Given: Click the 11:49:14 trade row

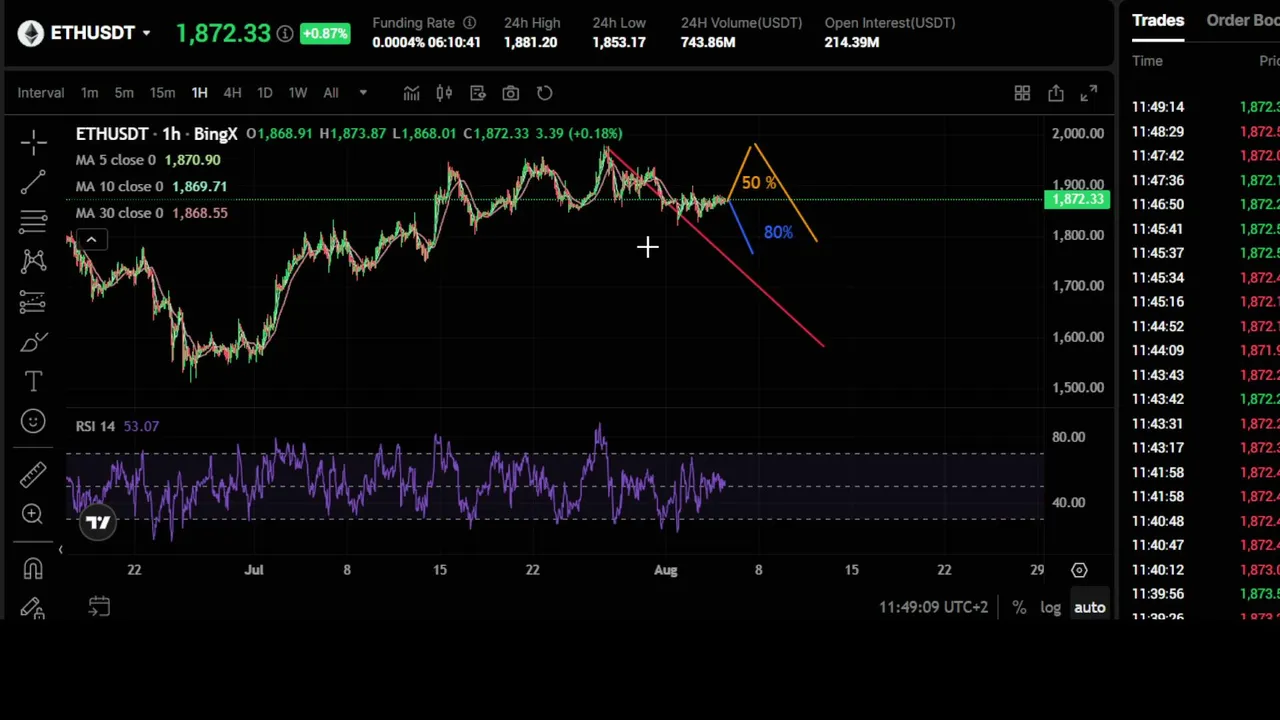Looking at the screenshot, I should [x=1205, y=107].
